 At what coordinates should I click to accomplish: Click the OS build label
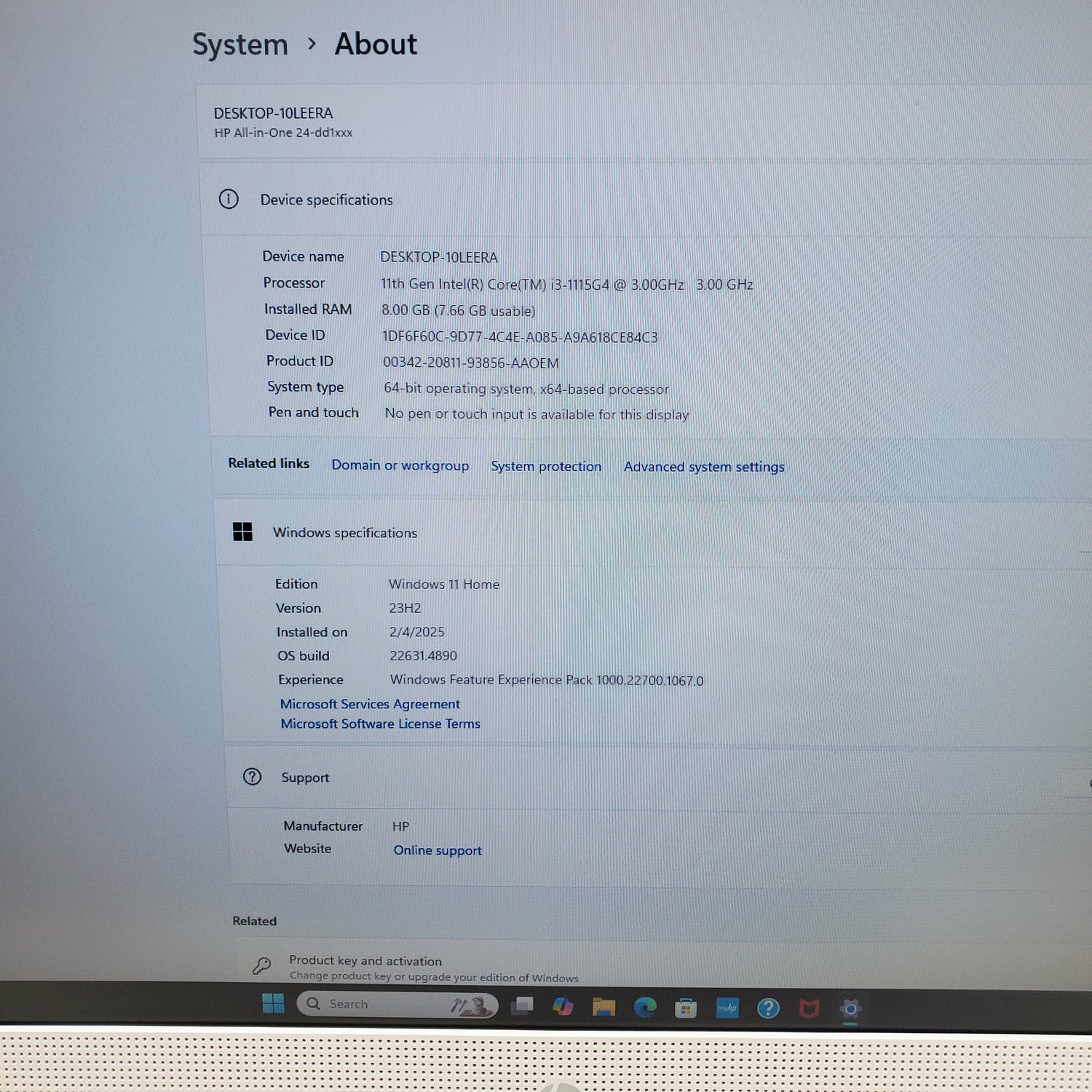click(304, 656)
